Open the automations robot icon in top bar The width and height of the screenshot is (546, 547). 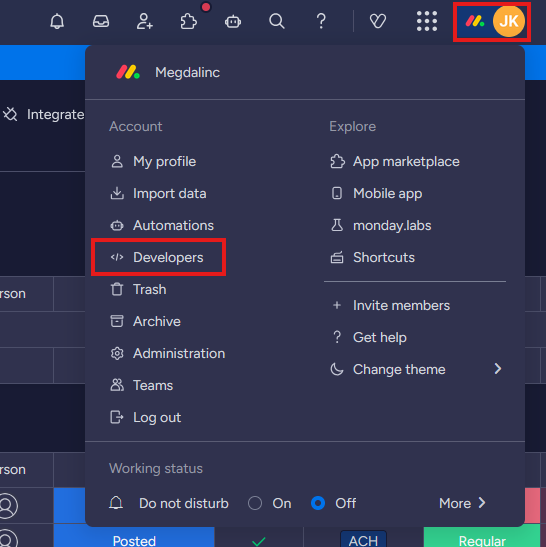233,22
